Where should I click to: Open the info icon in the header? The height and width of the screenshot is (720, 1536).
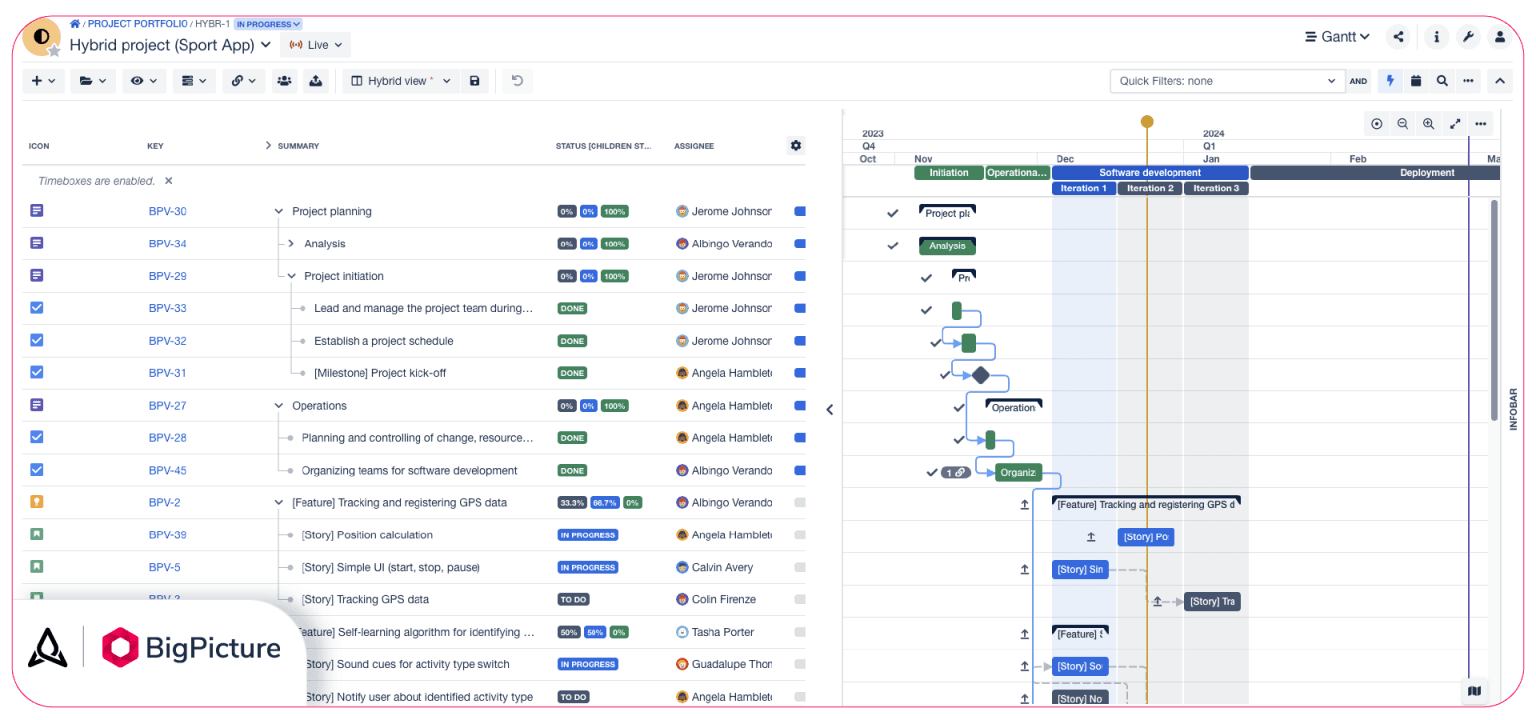1436,37
